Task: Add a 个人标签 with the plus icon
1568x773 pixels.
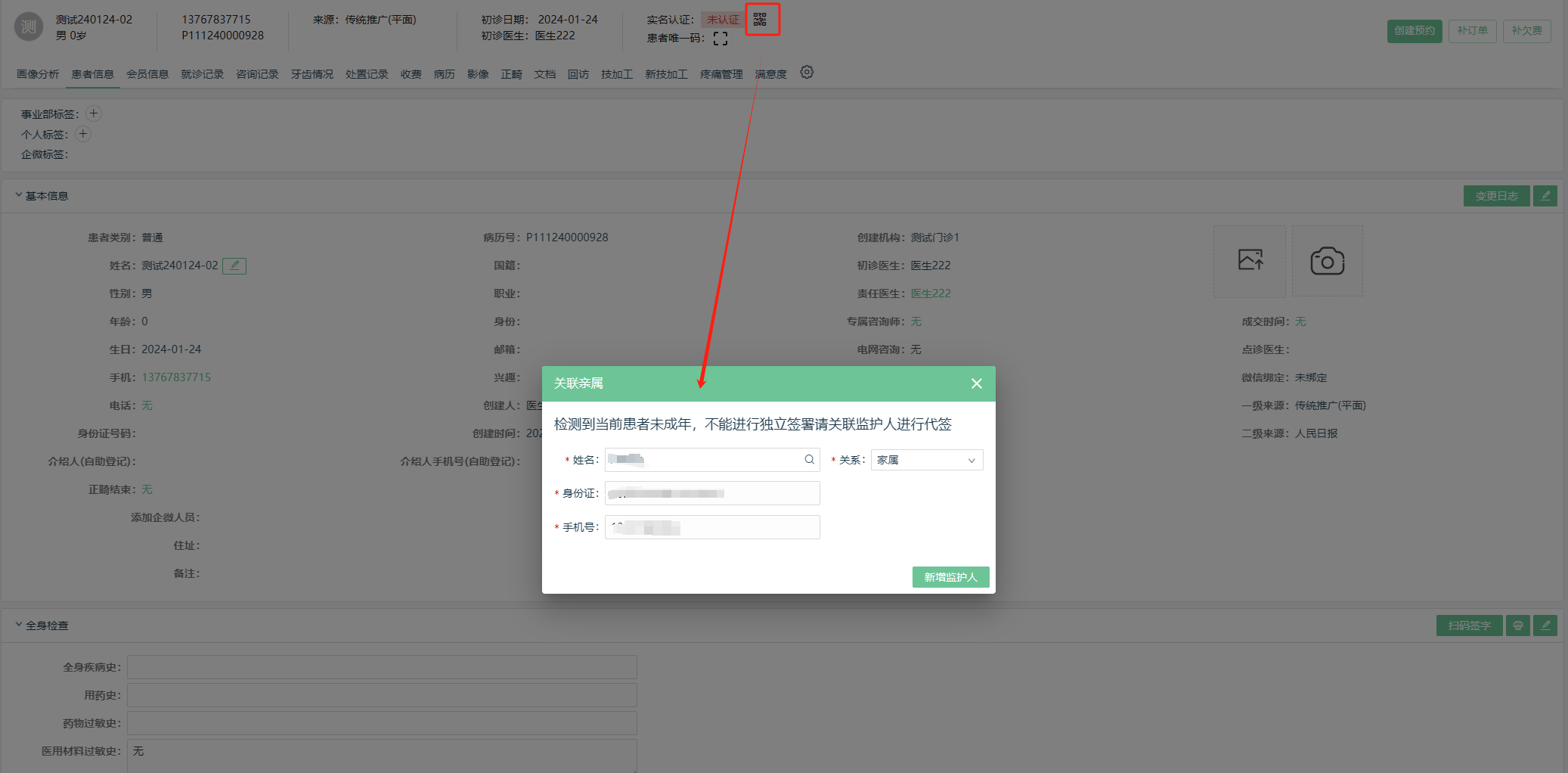Action: pyautogui.click(x=83, y=134)
